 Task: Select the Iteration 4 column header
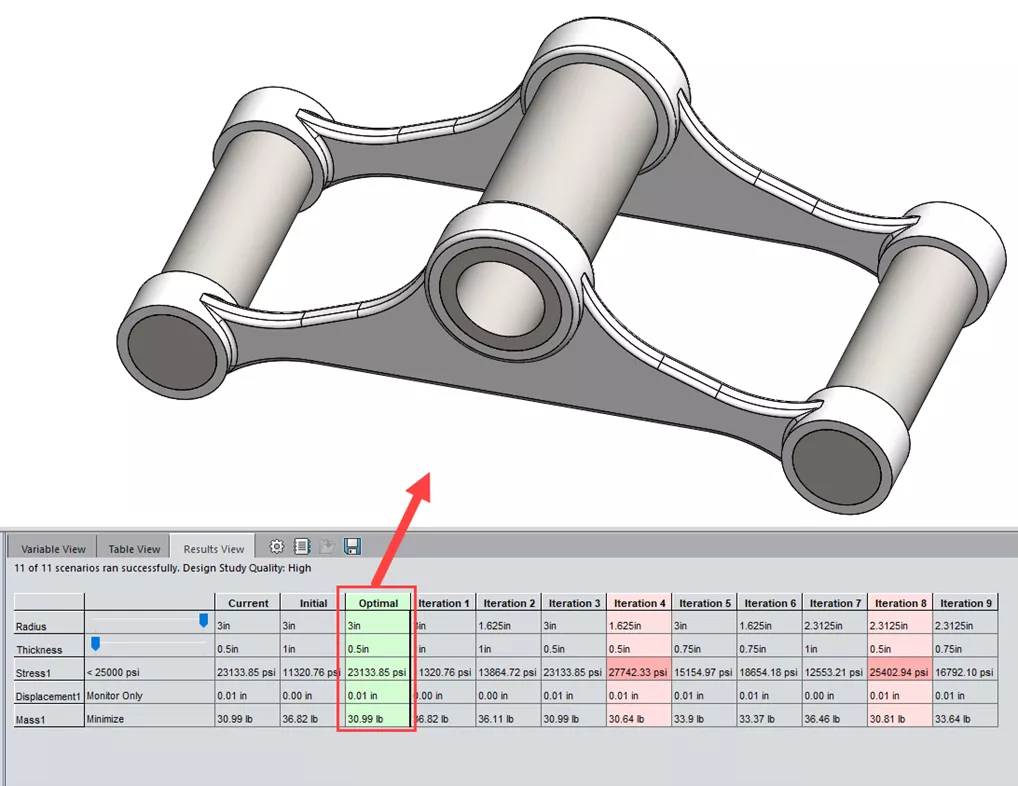pos(639,603)
